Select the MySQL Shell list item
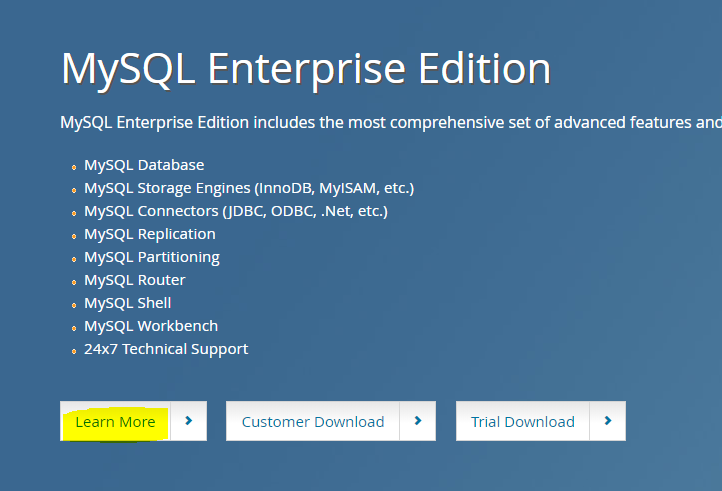 pyautogui.click(x=128, y=303)
